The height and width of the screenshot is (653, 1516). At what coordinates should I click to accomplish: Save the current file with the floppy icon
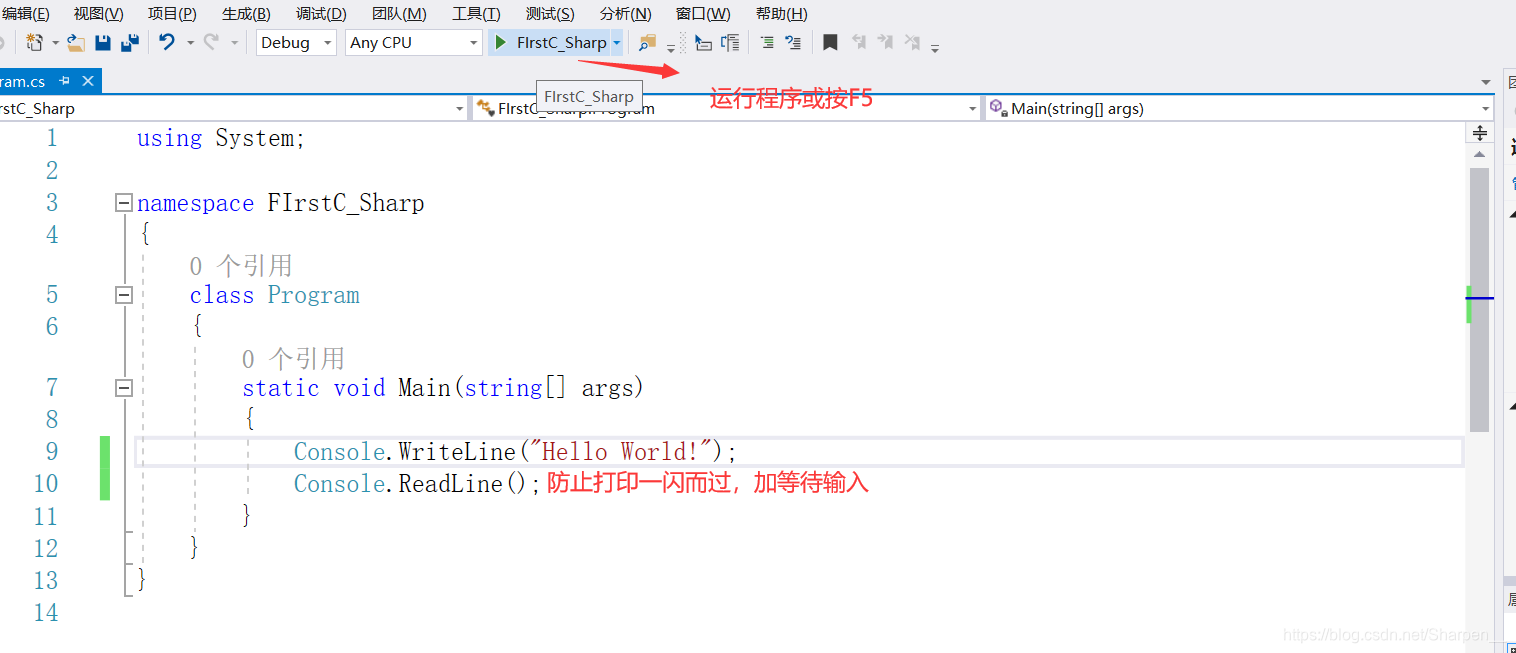(x=103, y=42)
